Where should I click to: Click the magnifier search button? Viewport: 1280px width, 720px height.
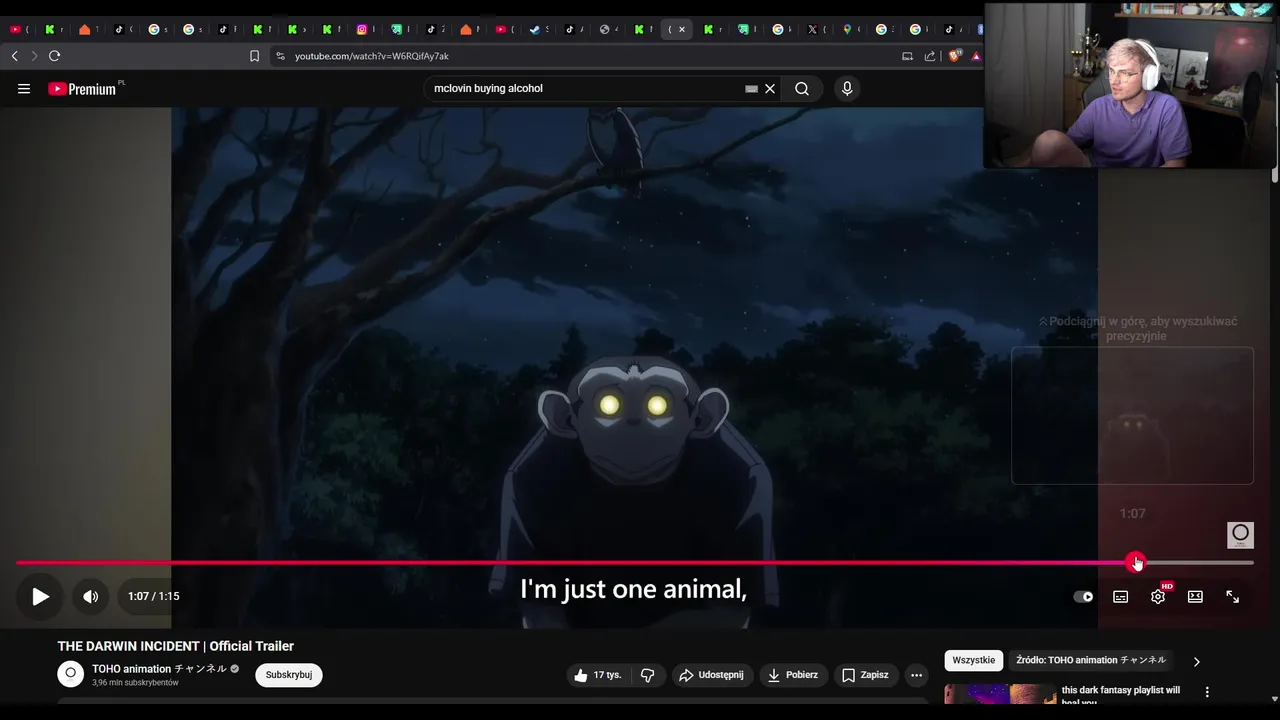click(x=802, y=89)
